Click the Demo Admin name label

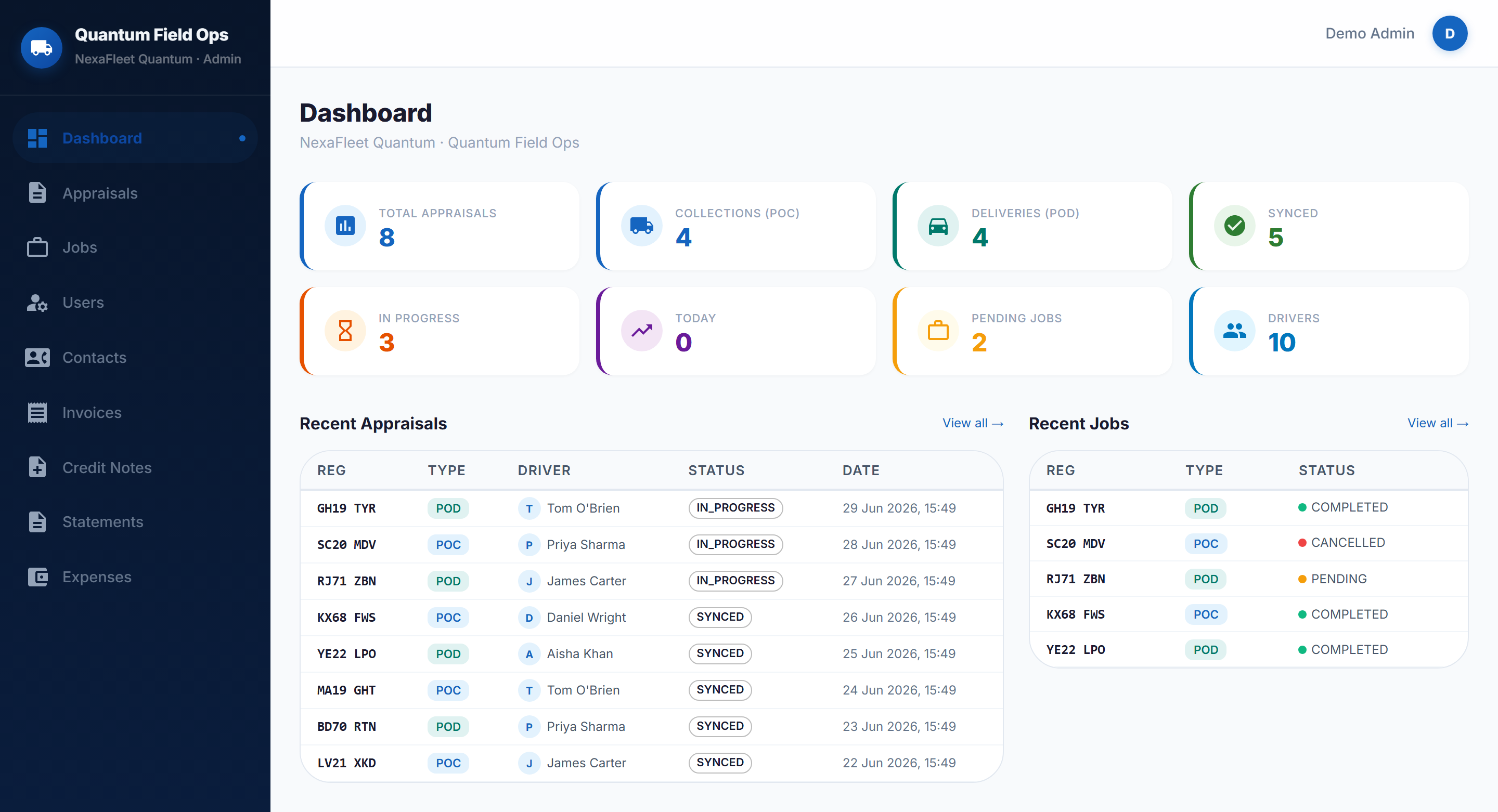pos(1370,33)
